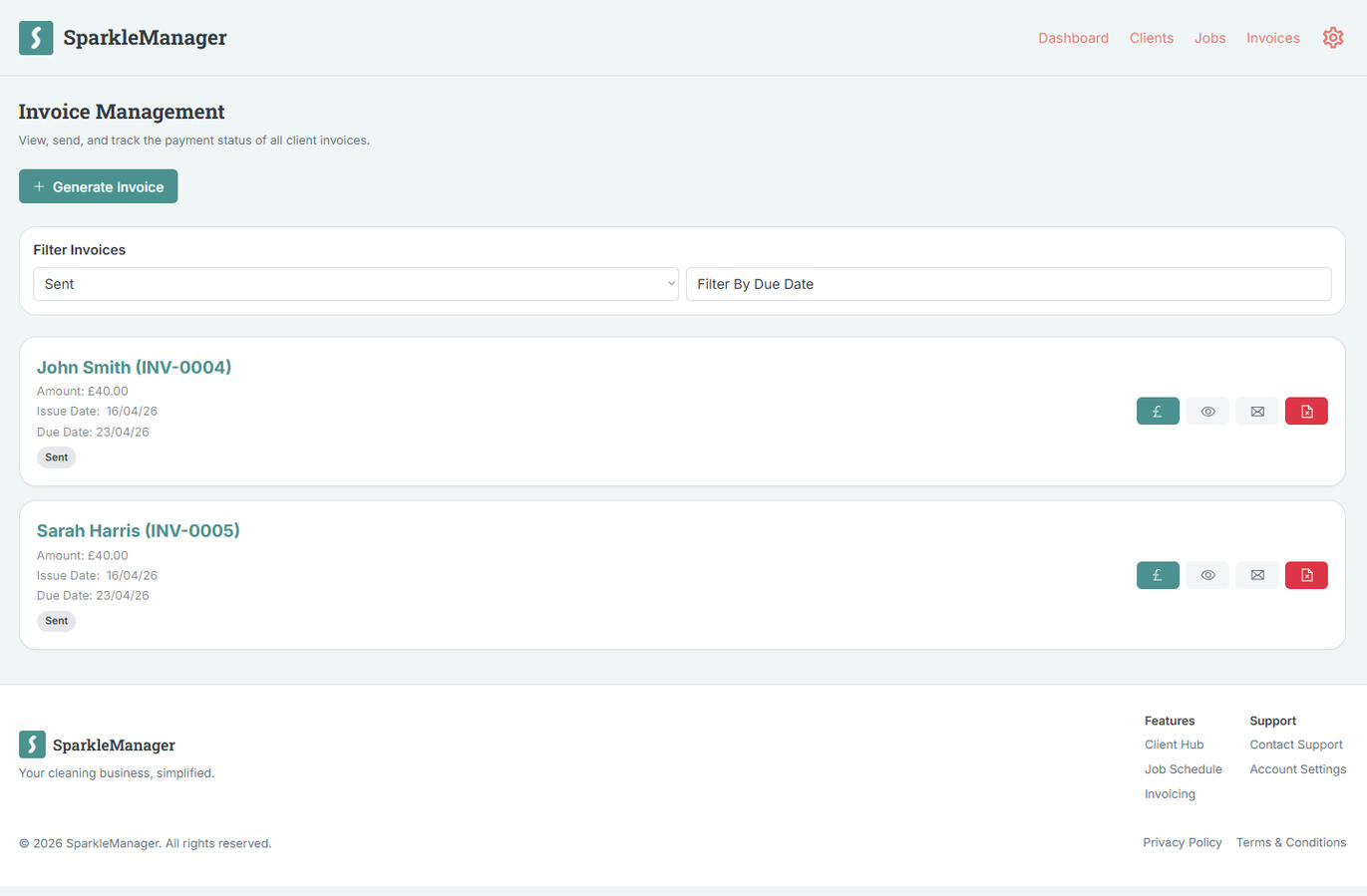Click the red delete icon on INV-0004

point(1306,411)
